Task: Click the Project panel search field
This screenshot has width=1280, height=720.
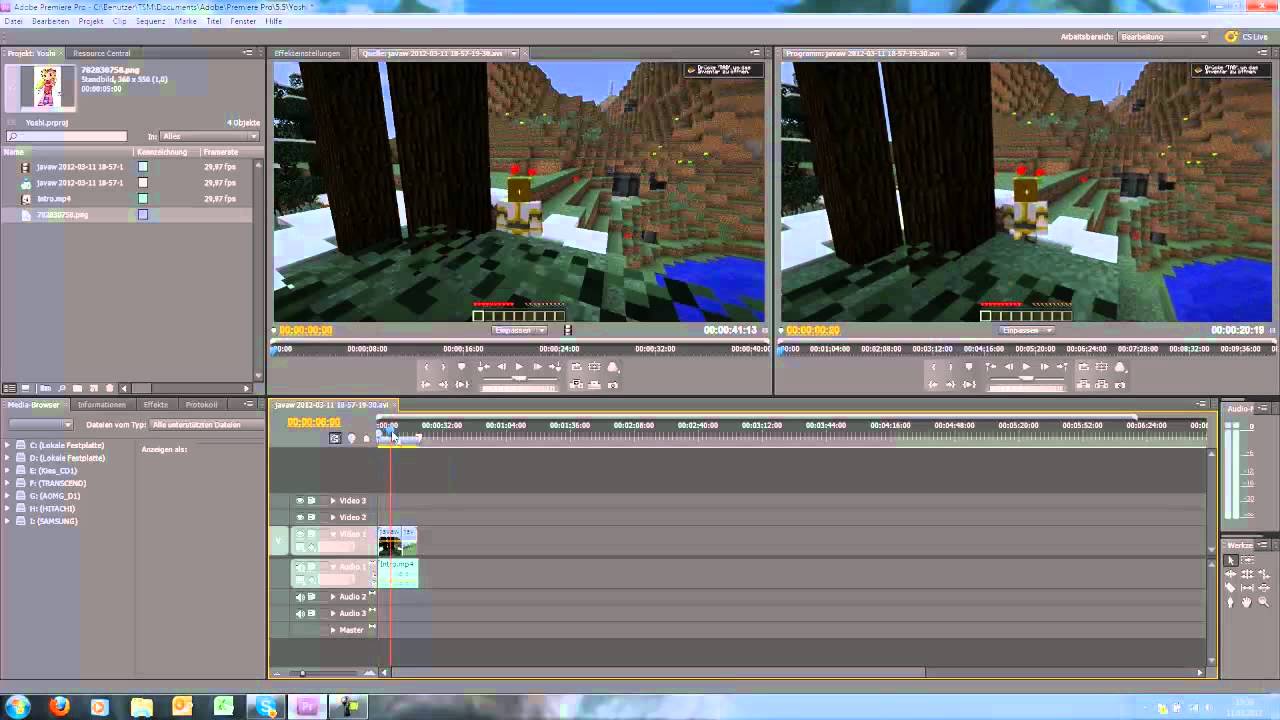Action: (67, 136)
